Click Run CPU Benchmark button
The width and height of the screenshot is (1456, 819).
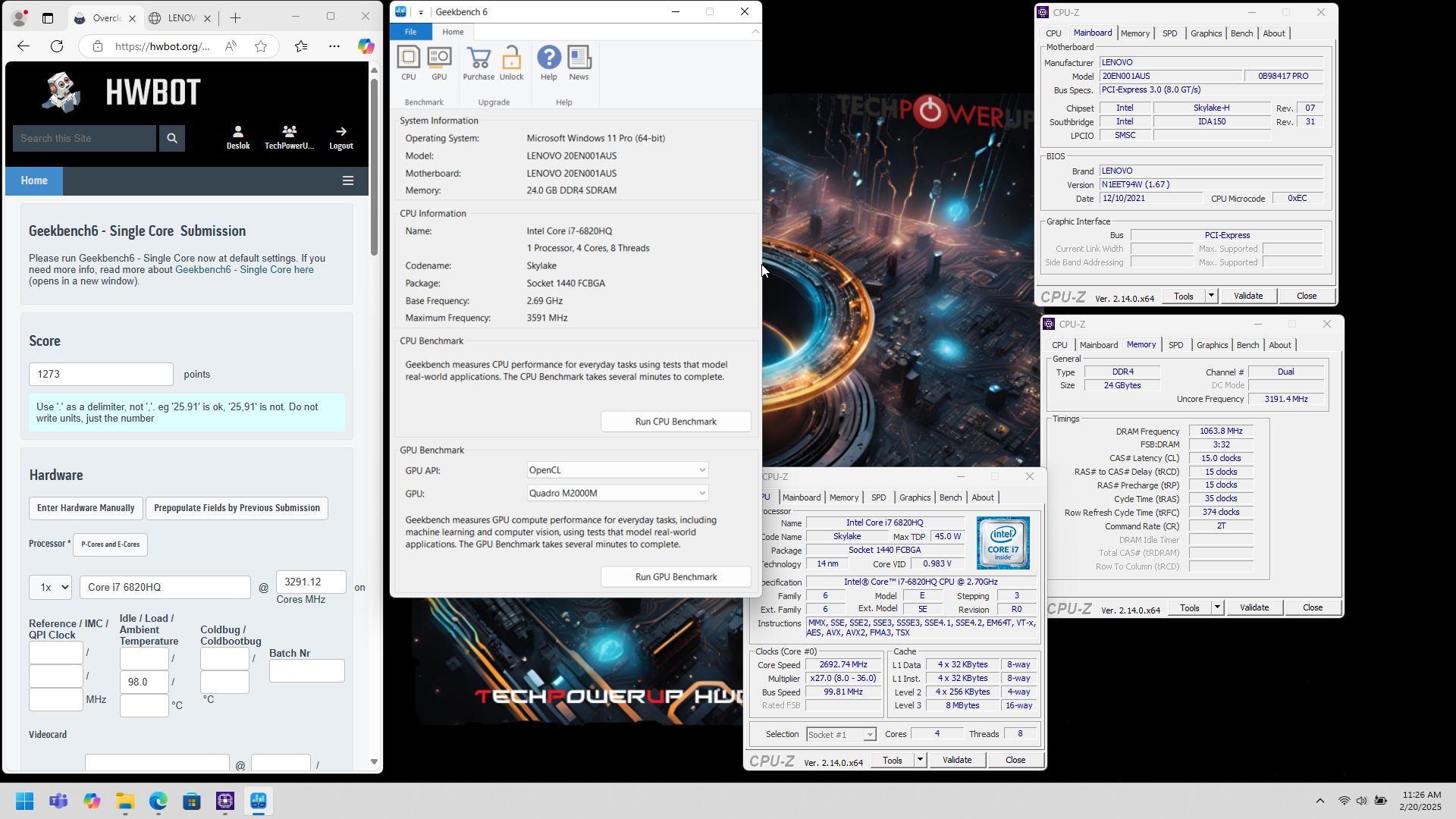click(676, 422)
